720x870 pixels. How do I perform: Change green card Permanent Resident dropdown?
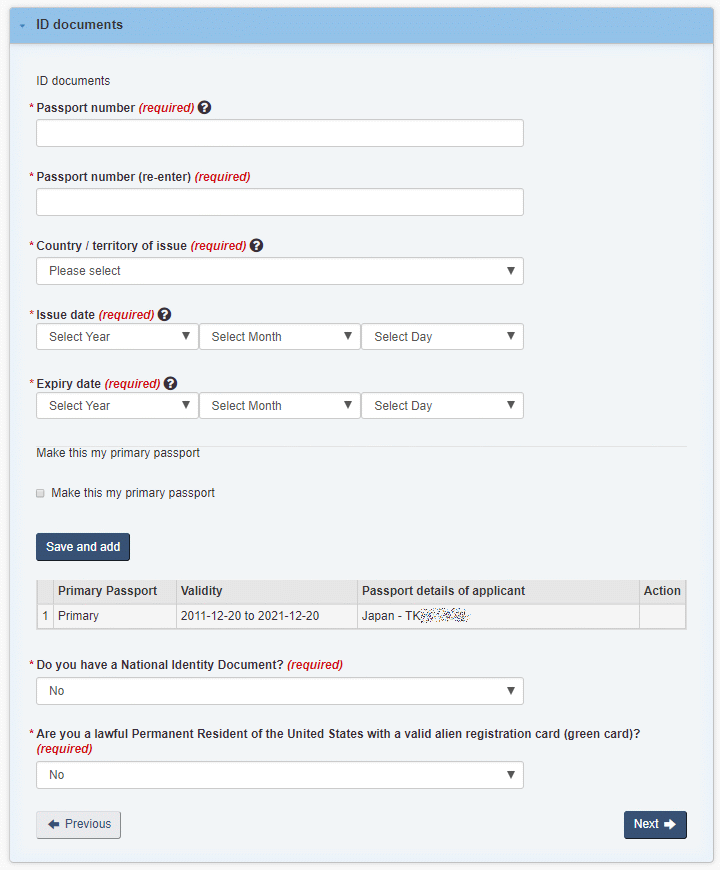pyautogui.click(x=280, y=775)
